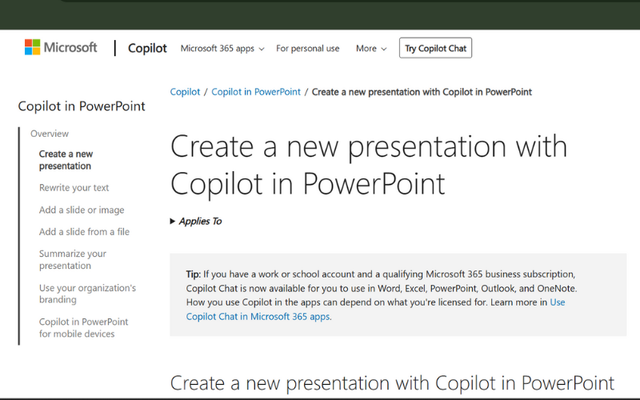Open Copilot in PowerPoint for mobile devices
Screen dimensions: 640x400
pos(84,328)
